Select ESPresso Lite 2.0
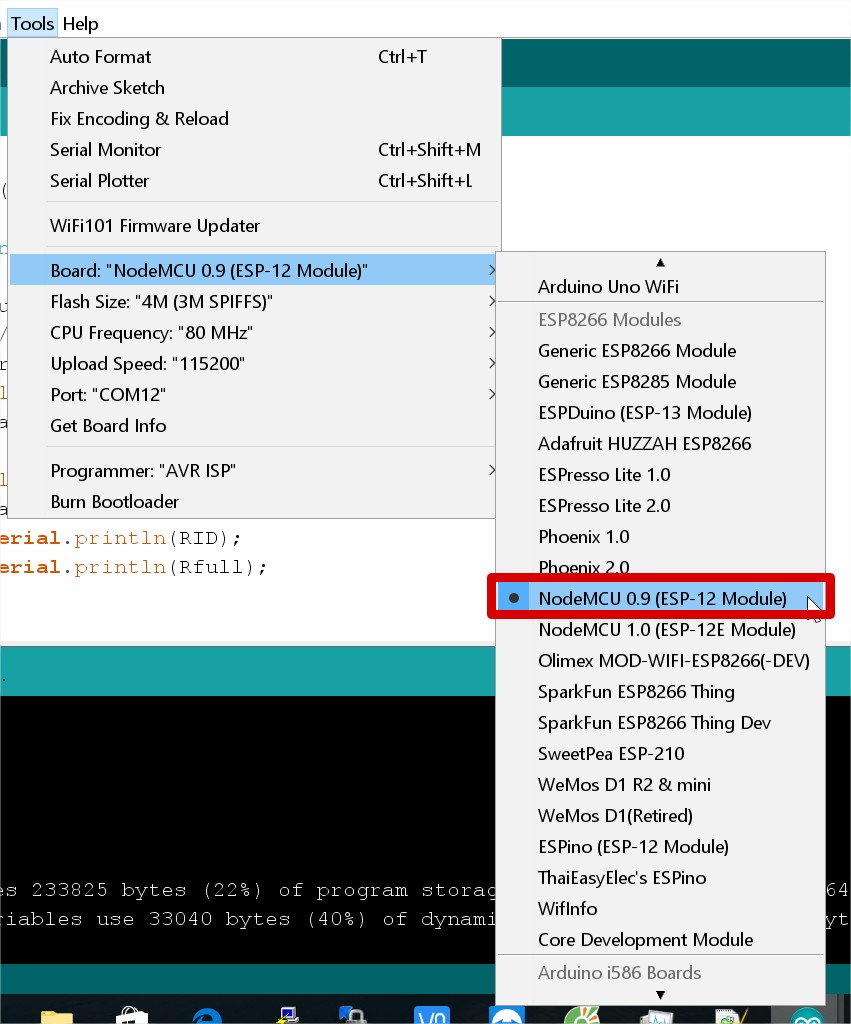The image size is (851, 1024). tap(660, 506)
